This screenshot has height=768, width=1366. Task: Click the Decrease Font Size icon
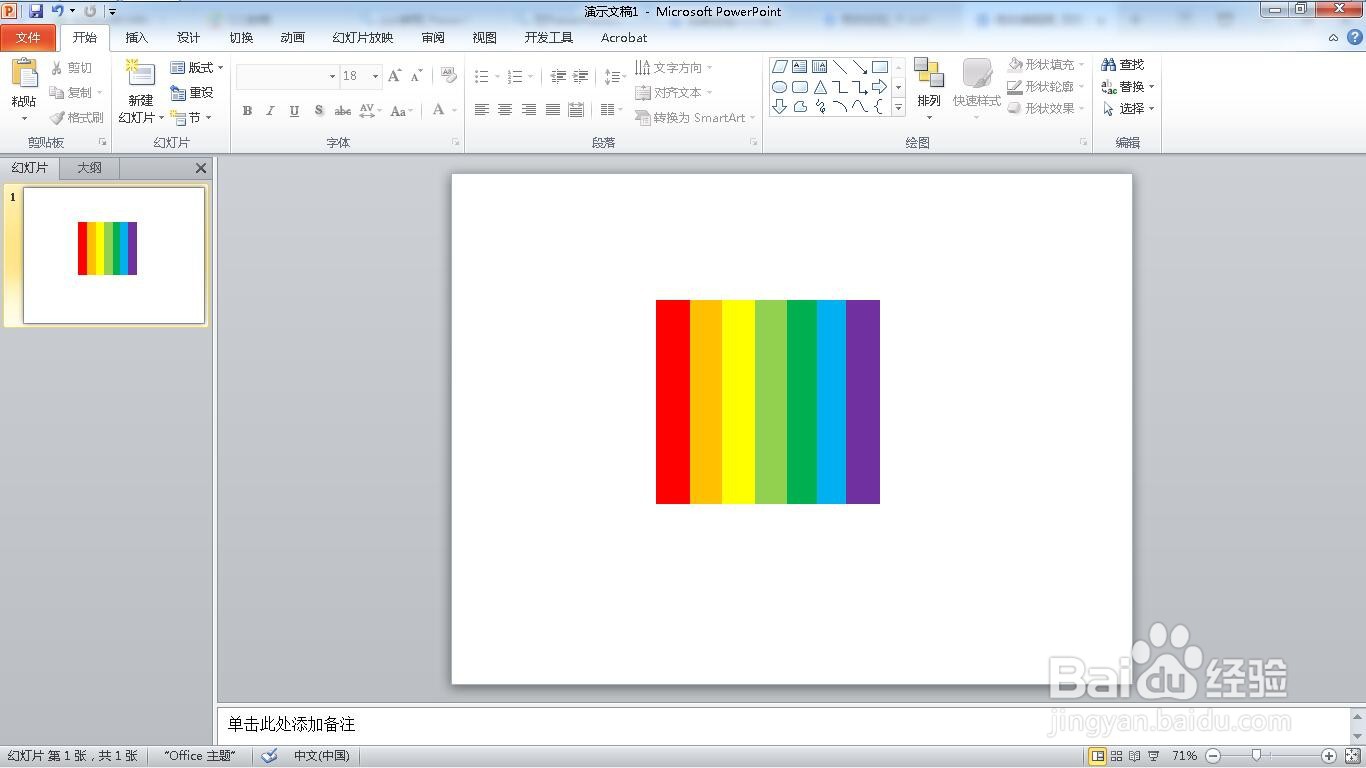[x=416, y=76]
